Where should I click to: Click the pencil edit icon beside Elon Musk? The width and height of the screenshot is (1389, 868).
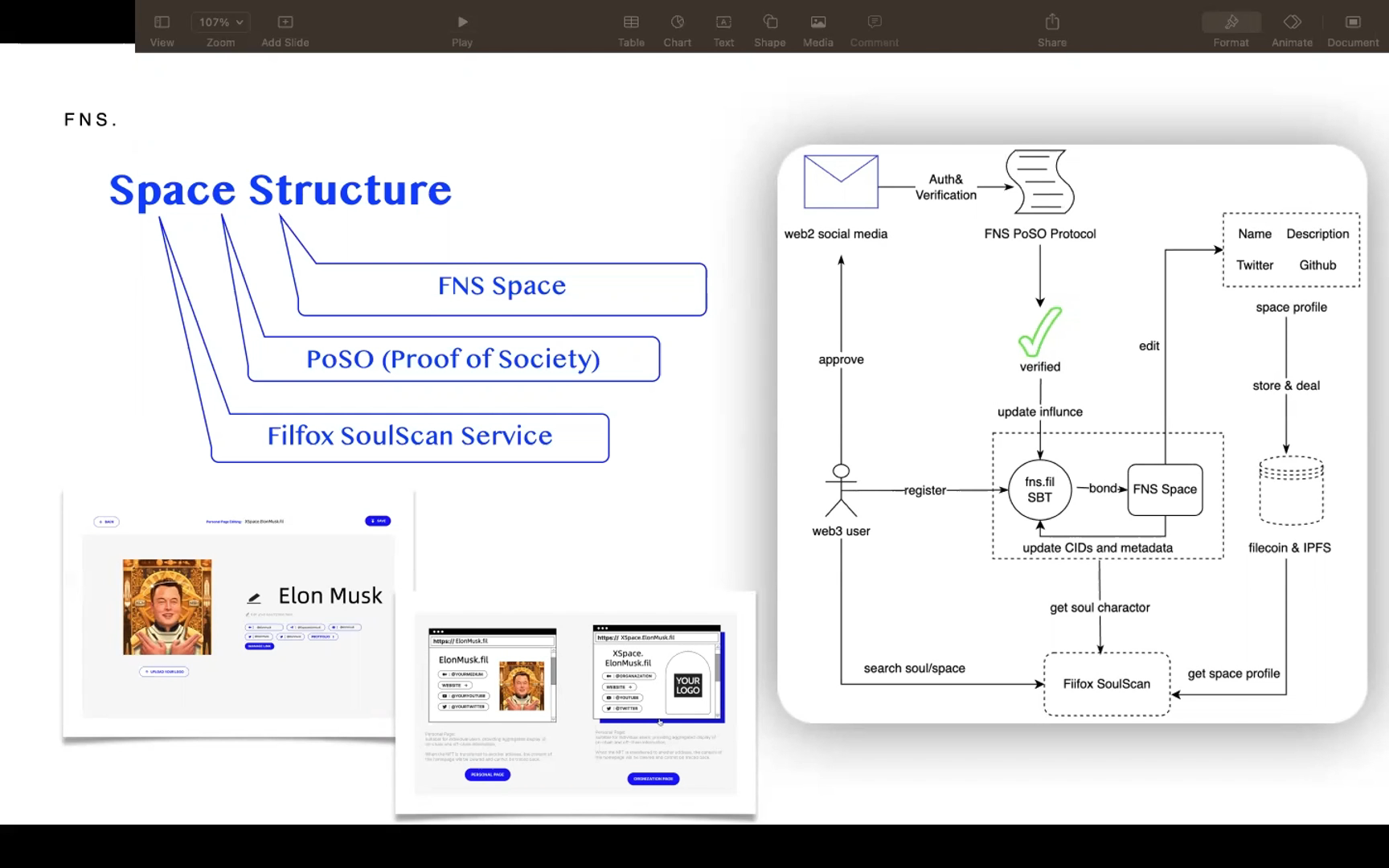(x=254, y=597)
